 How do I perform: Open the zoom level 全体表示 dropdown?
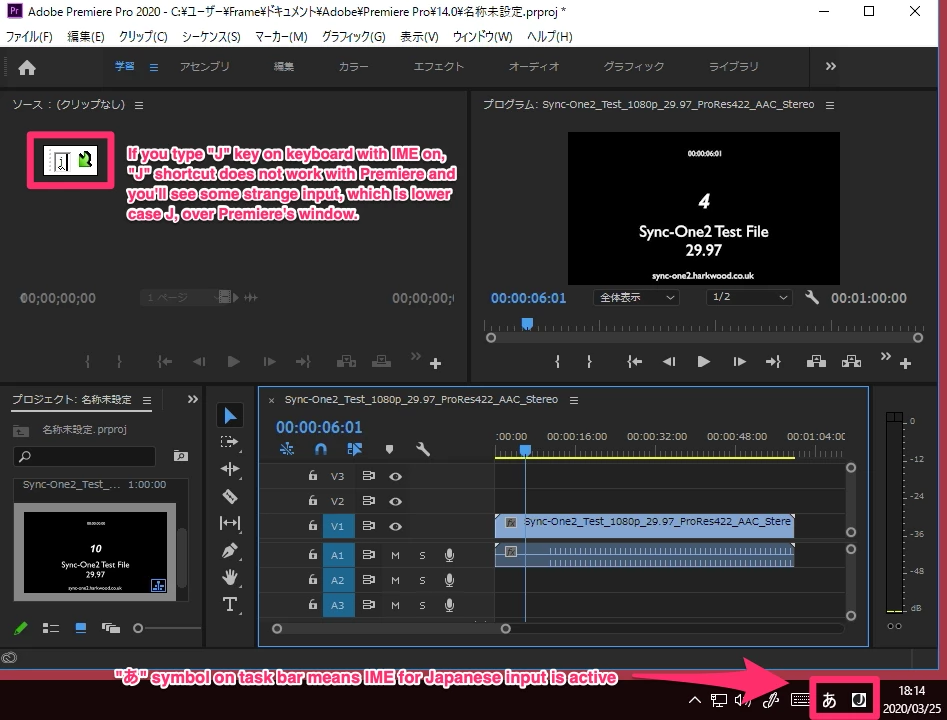636,297
